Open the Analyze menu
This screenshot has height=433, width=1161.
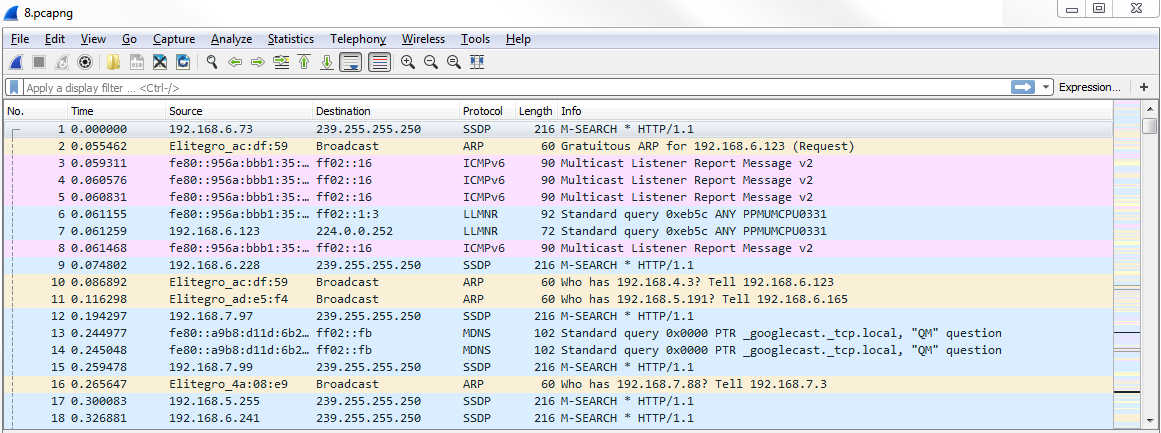pyautogui.click(x=231, y=39)
